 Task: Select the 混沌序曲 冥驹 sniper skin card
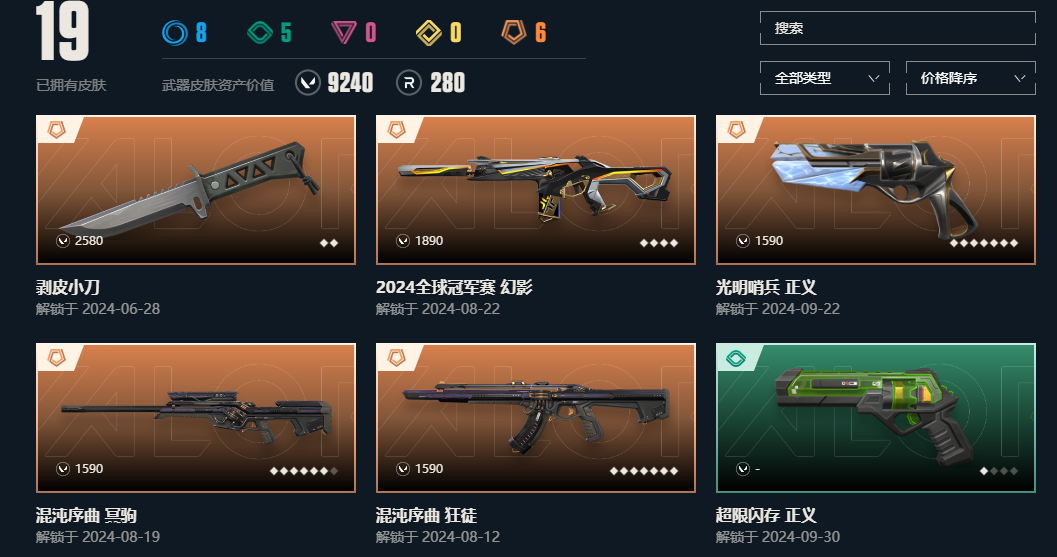[195, 418]
